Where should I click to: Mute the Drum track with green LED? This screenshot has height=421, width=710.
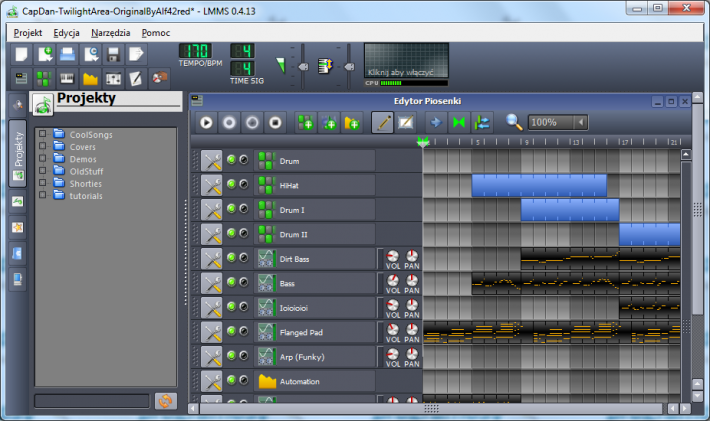click(x=231, y=160)
